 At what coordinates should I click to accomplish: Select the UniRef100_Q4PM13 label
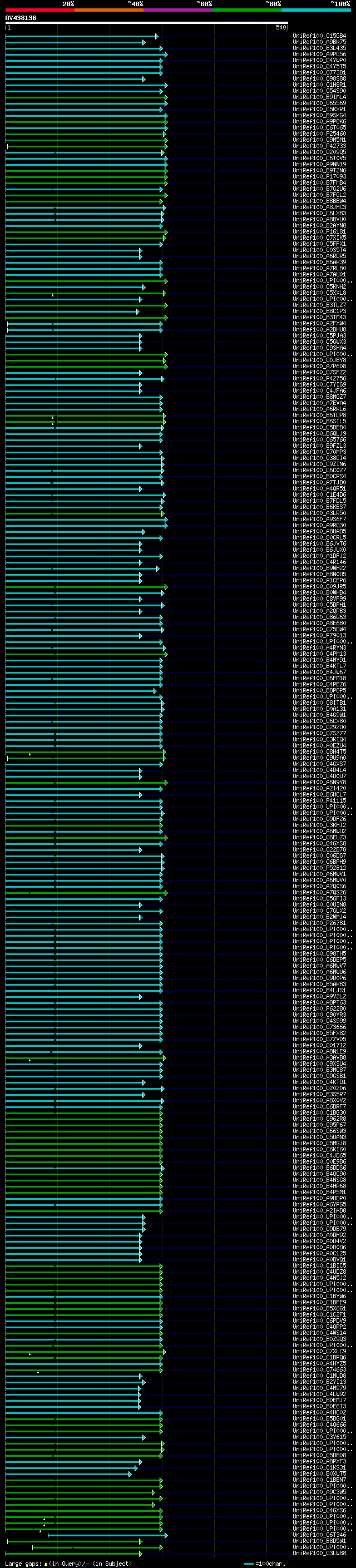click(x=319, y=654)
